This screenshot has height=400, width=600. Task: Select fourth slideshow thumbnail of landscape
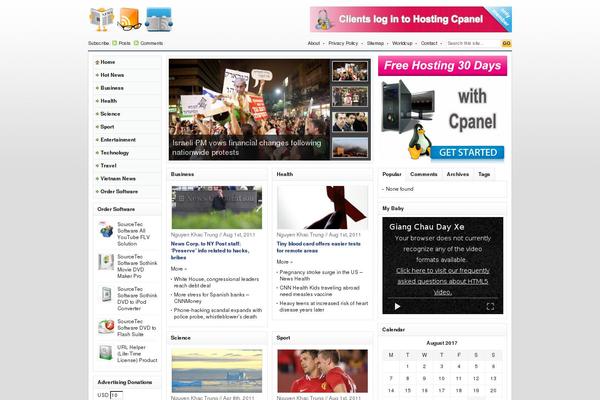350,147
